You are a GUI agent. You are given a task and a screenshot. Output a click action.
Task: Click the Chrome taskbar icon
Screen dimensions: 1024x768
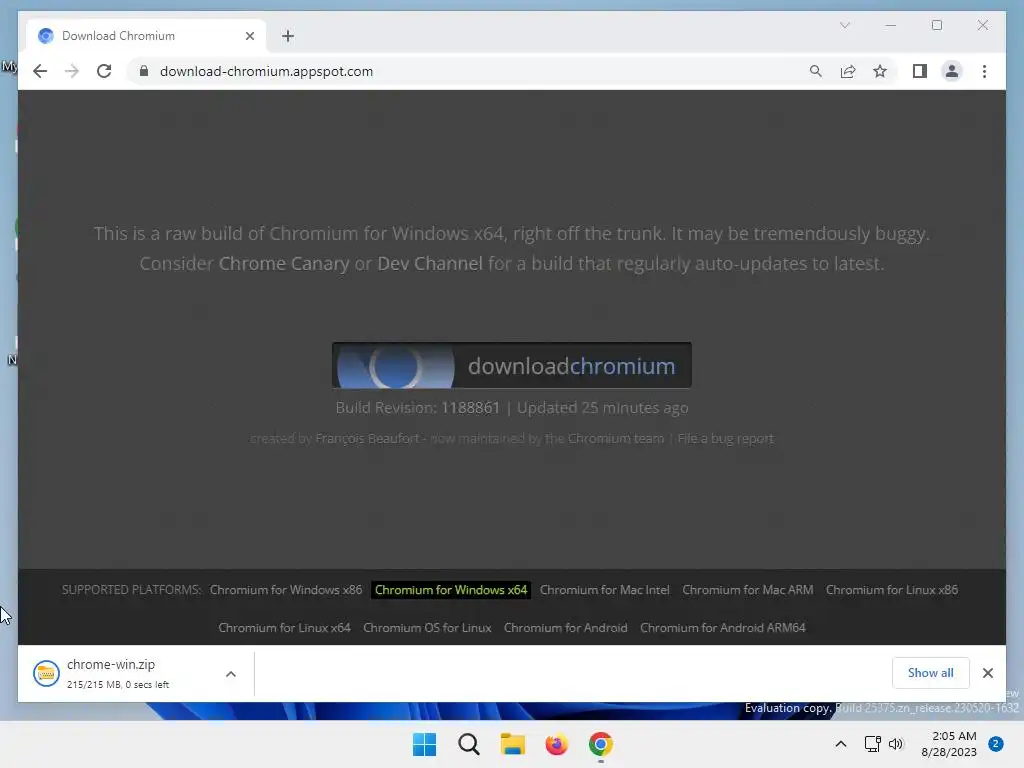point(600,744)
